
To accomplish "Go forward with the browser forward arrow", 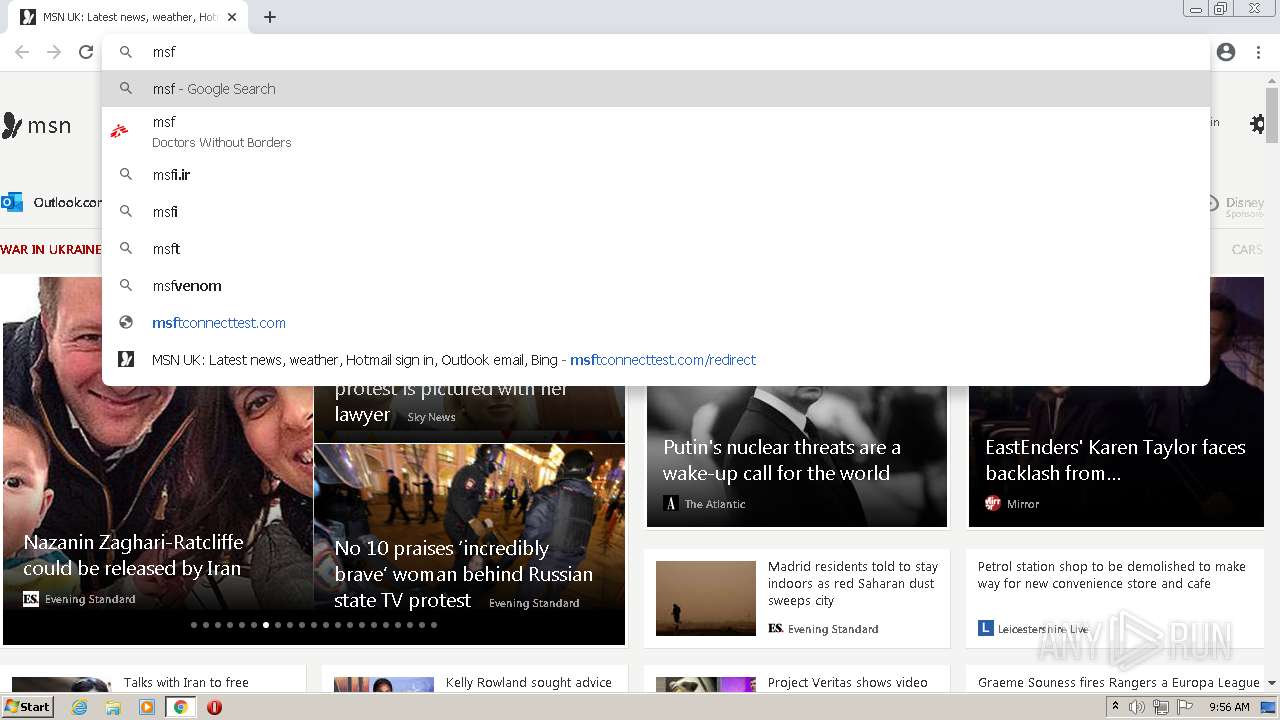I will [54, 52].
